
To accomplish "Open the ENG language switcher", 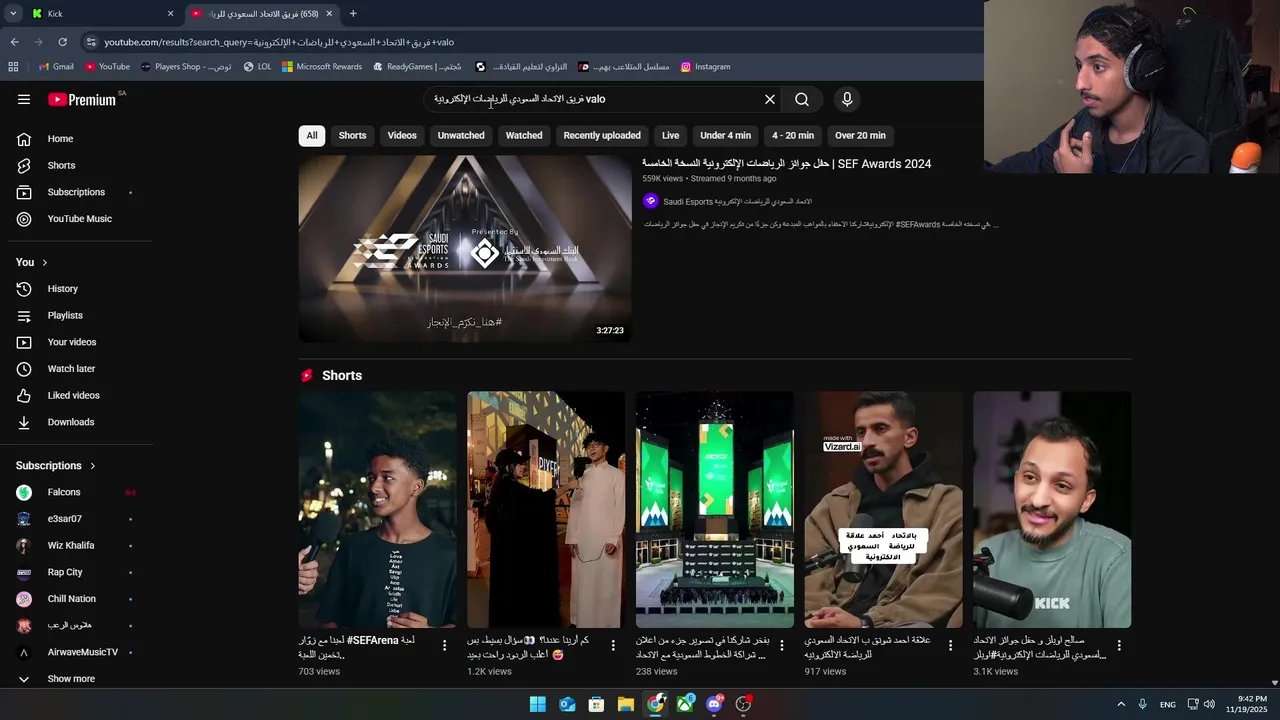I will (1167, 704).
